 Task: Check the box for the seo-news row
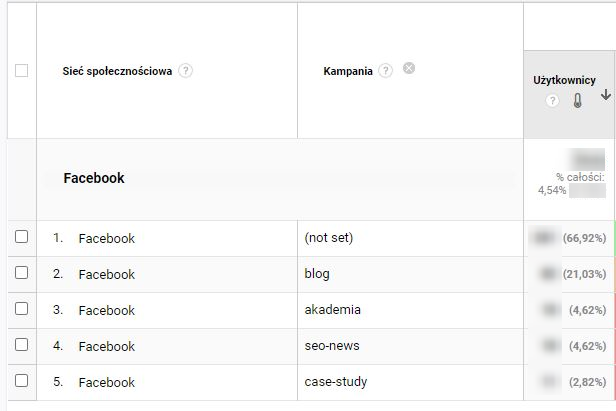21,345
